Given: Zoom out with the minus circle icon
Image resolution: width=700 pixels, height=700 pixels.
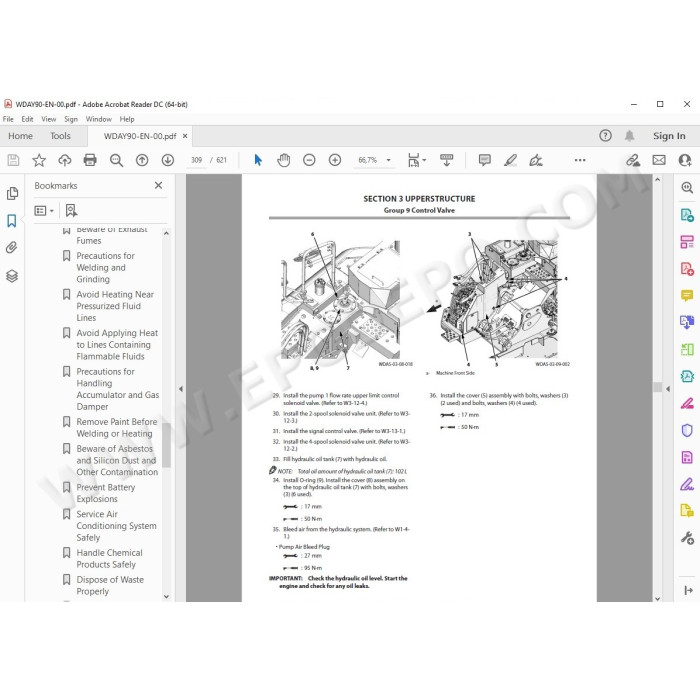Looking at the screenshot, I should click(309, 160).
